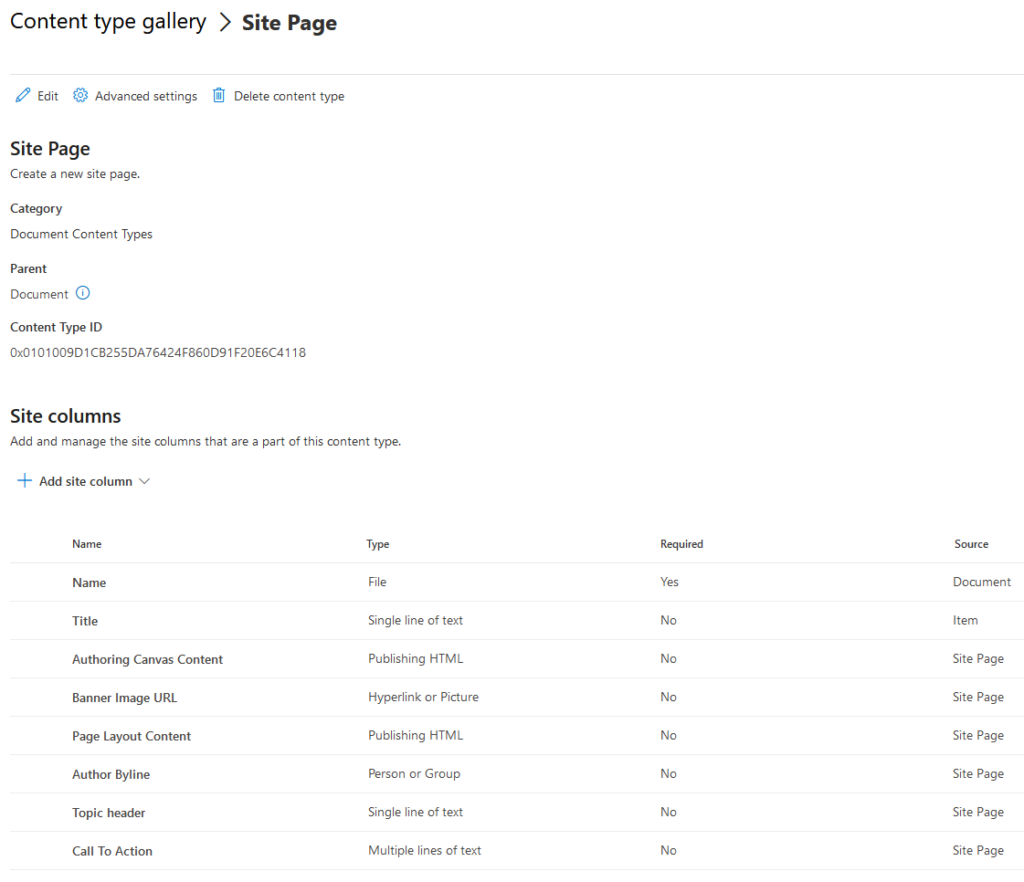Navigate back via Content type gallery breadcrumb
Viewport: 1024px width, 882px height.
(x=107, y=21)
